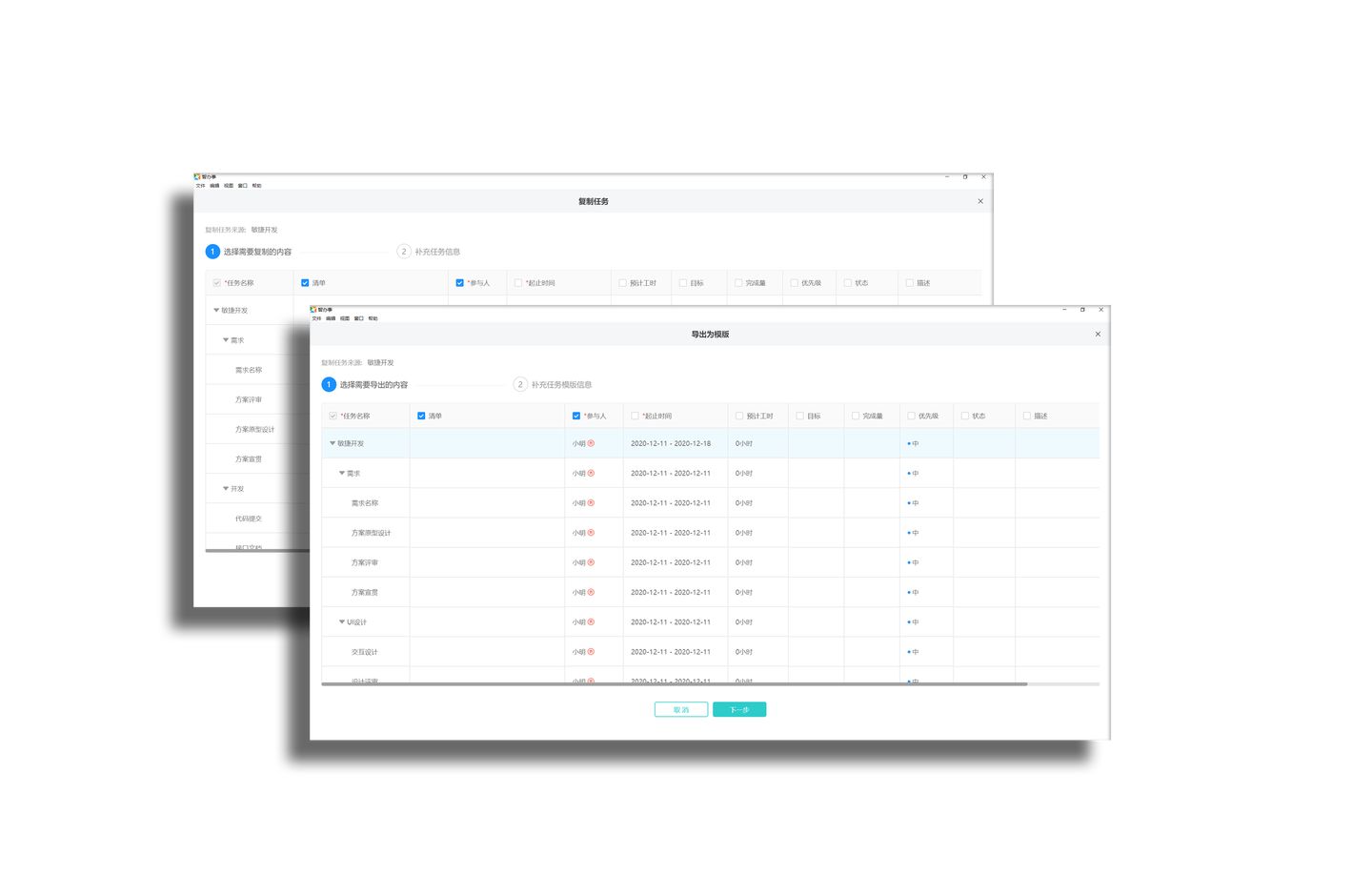This screenshot has height=875, width=1372.
Task: Toggle 清单 checkbox in 复制任务 window
Action: click(x=305, y=283)
